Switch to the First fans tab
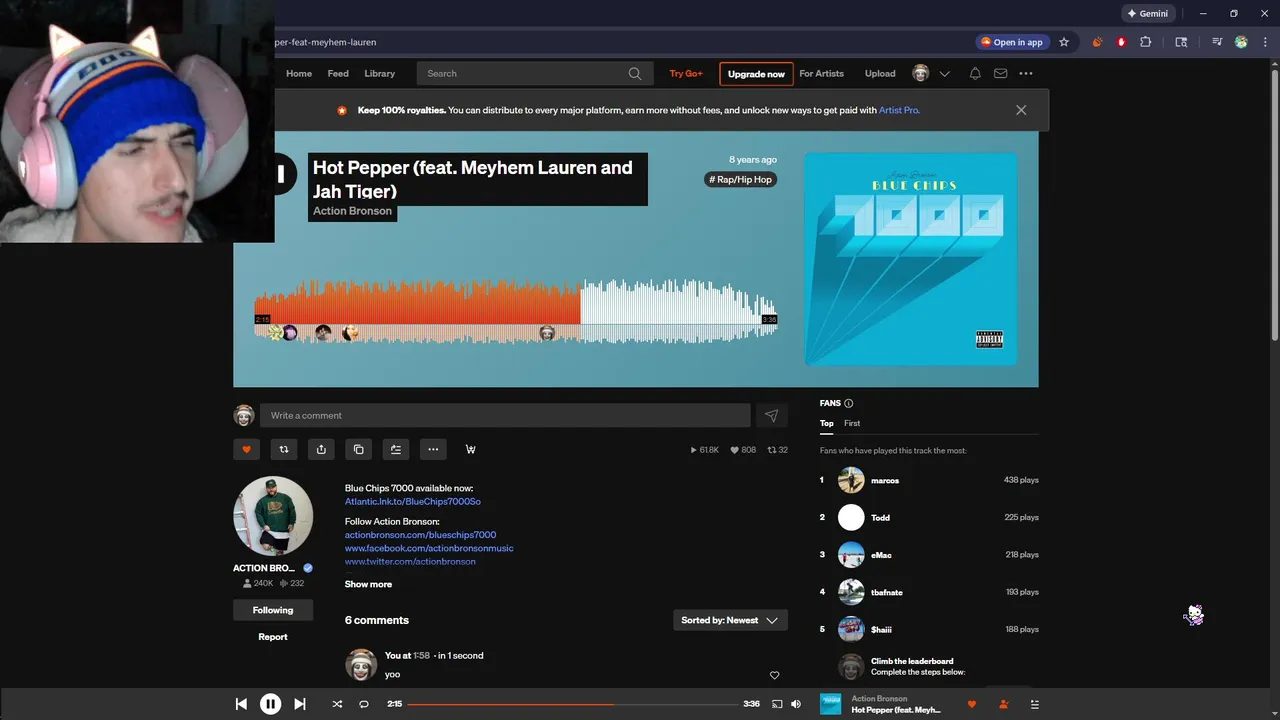Viewport: 1280px width, 720px height. (x=852, y=423)
